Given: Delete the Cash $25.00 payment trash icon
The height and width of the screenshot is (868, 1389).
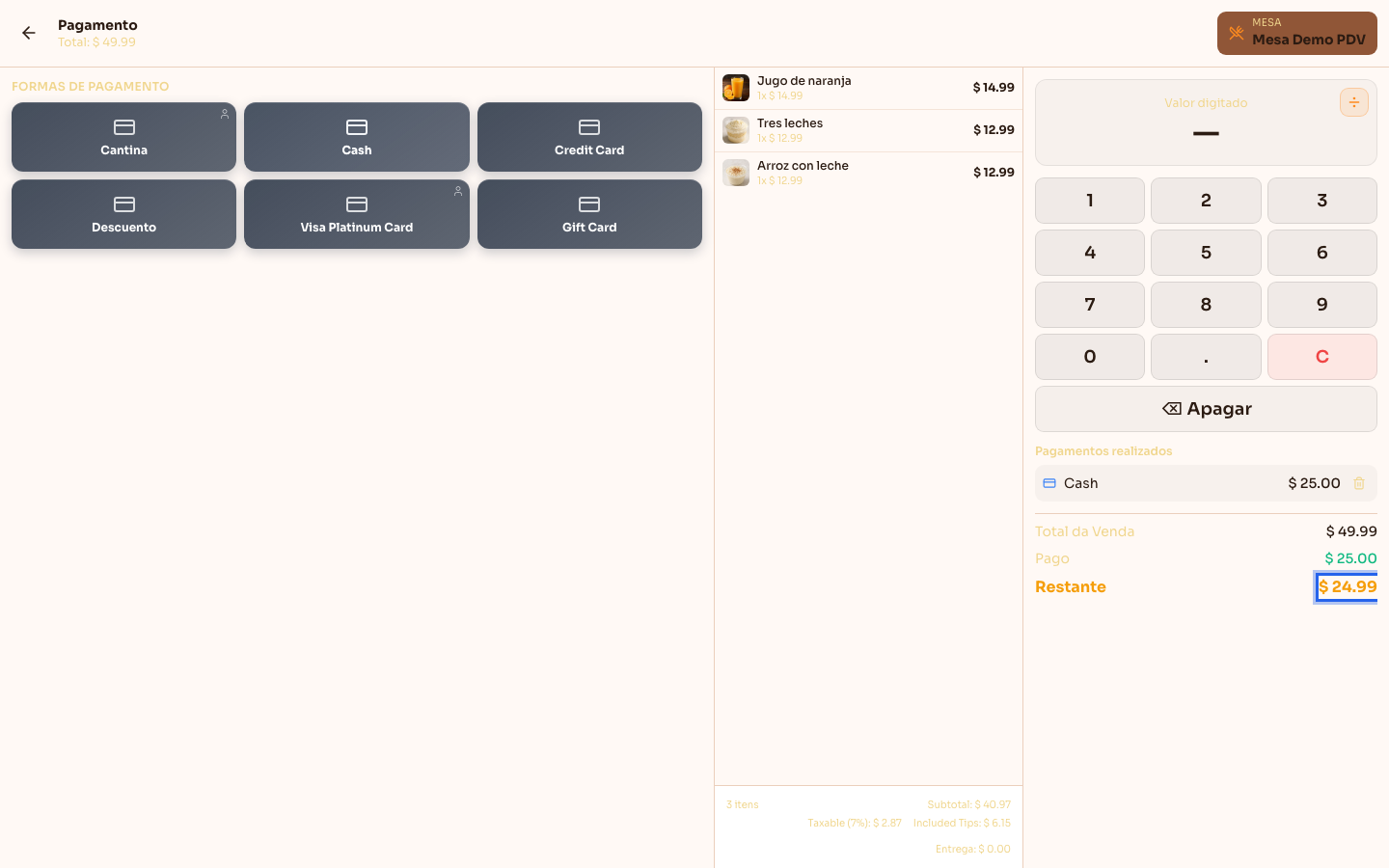Looking at the screenshot, I should [x=1359, y=483].
